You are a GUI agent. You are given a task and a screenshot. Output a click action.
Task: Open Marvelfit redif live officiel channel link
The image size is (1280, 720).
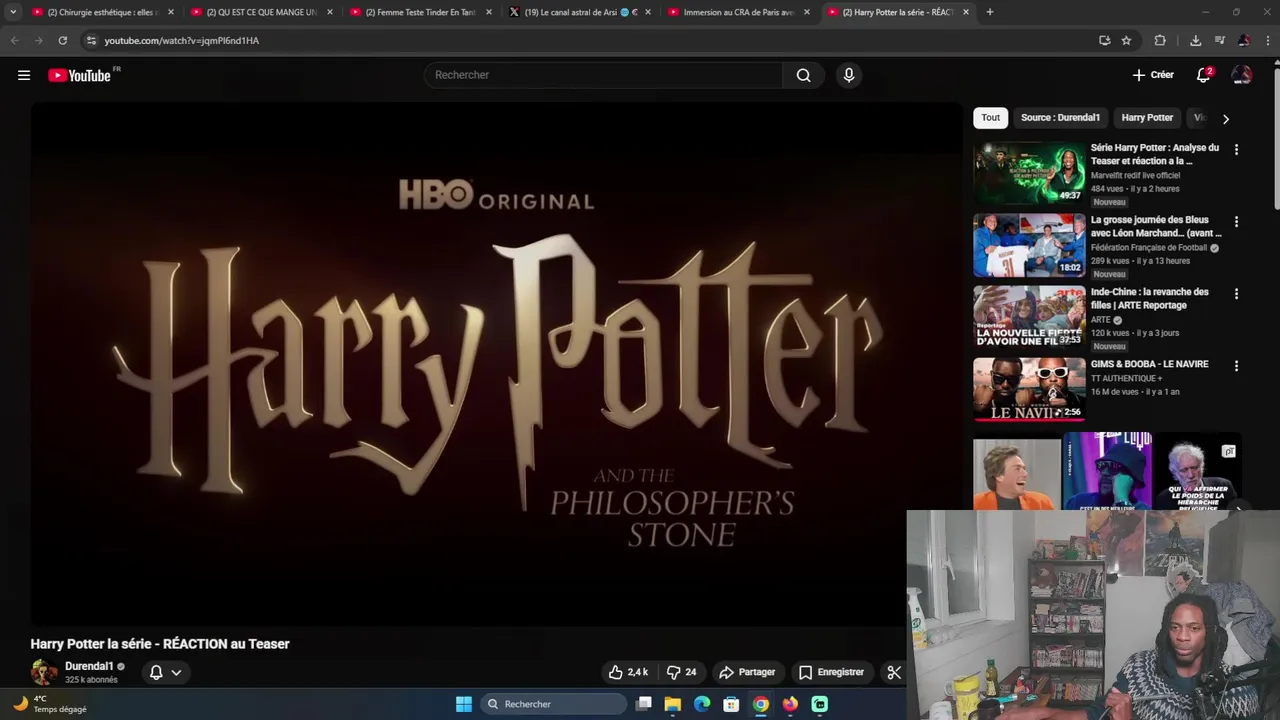[1135, 175]
